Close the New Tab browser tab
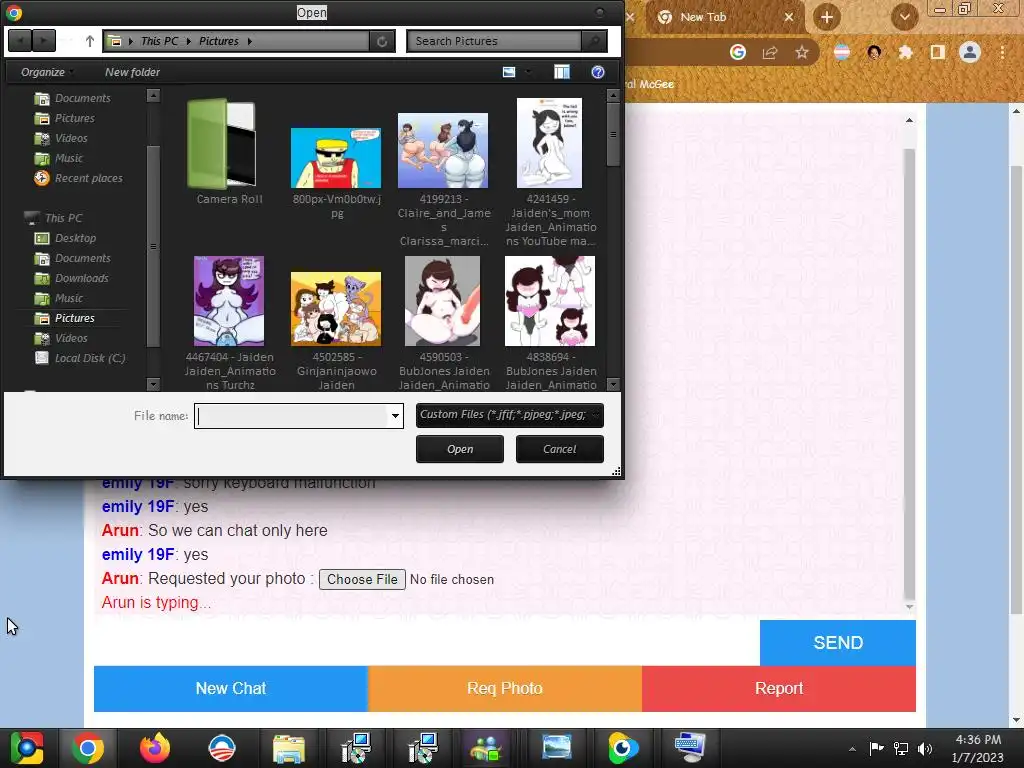1024x768 pixels. click(788, 17)
